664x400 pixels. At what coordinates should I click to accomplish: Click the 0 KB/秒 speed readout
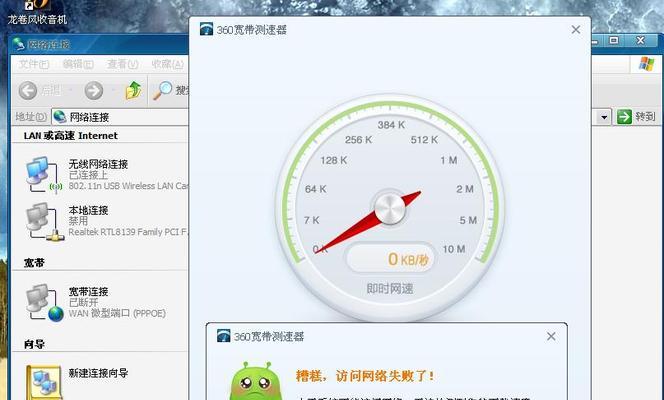click(x=390, y=258)
